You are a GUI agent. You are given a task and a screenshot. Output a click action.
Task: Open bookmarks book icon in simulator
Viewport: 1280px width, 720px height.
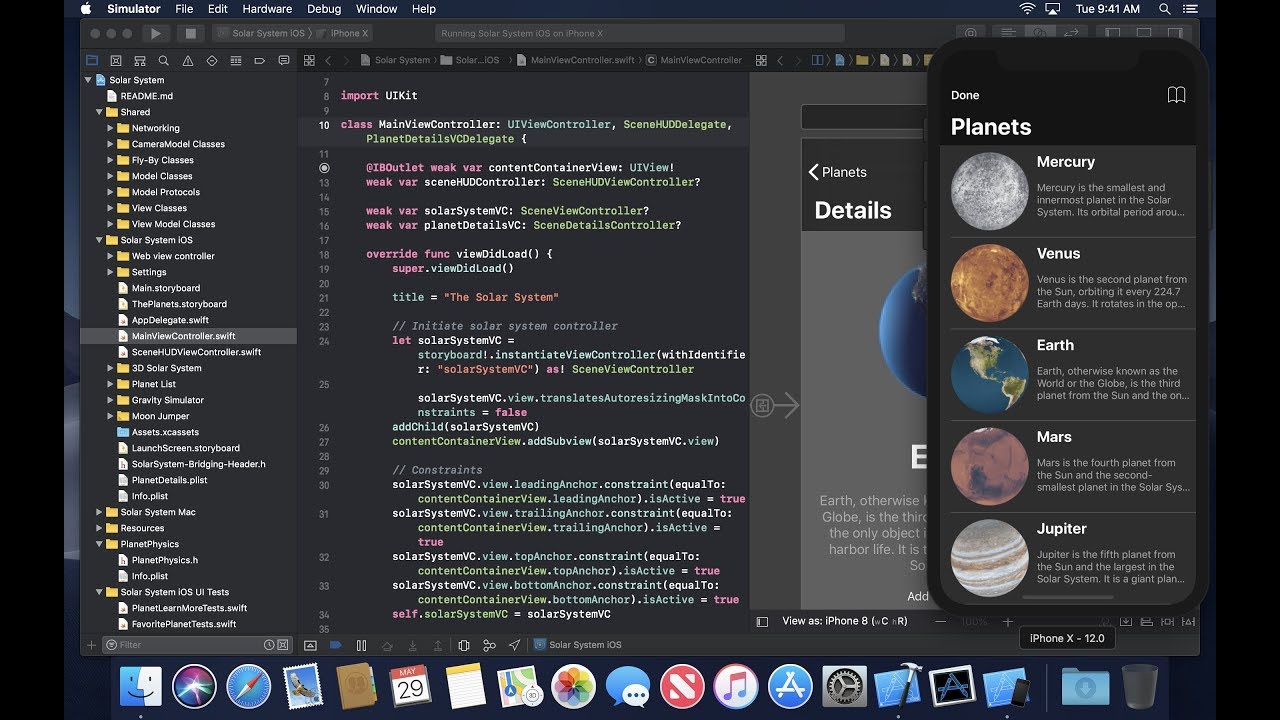[1177, 95]
